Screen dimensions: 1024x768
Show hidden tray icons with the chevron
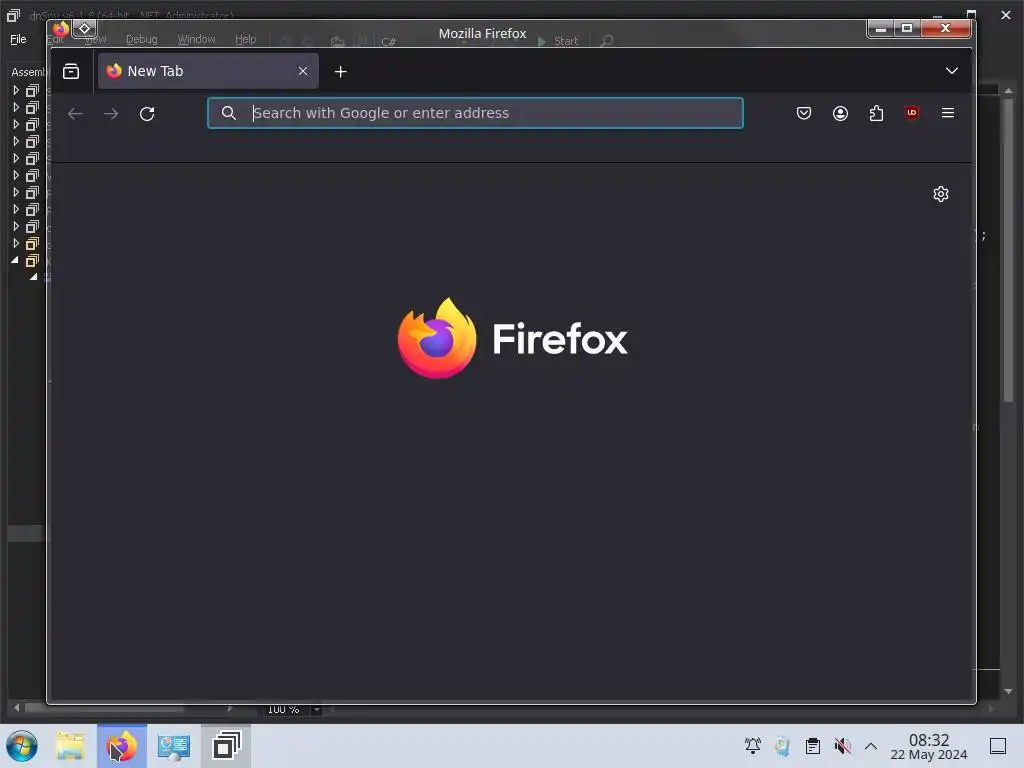[871, 746]
